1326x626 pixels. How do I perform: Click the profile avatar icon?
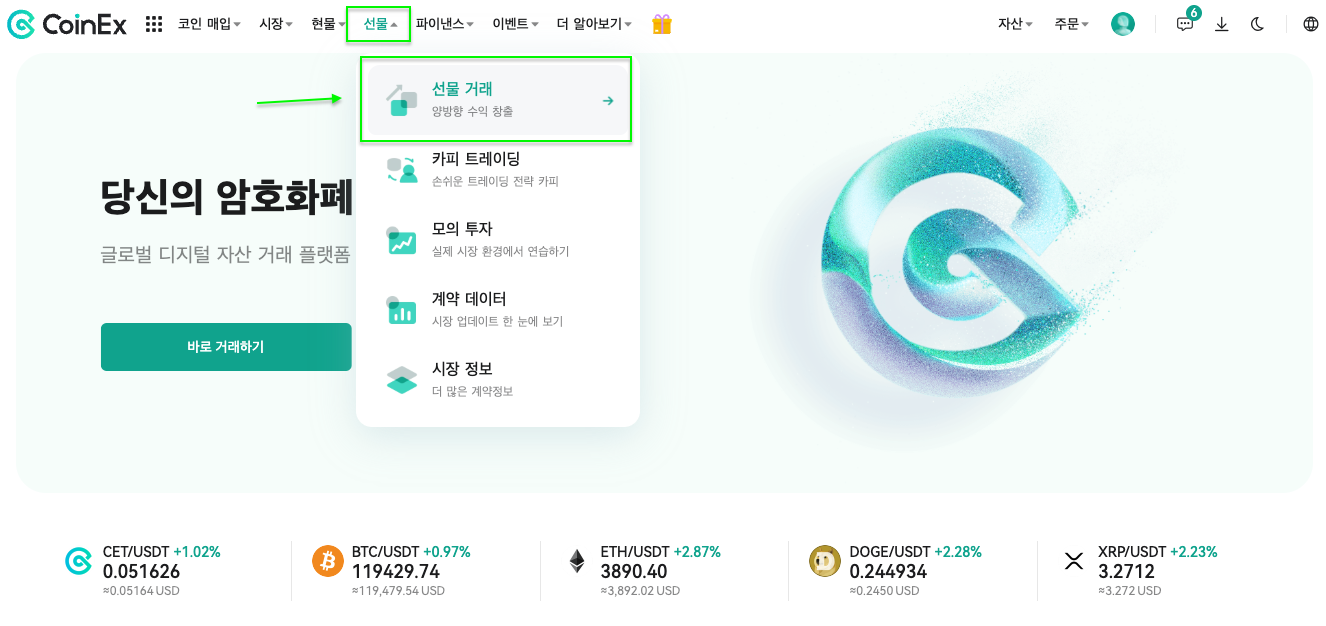pyautogui.click(x=1122, y=24)
